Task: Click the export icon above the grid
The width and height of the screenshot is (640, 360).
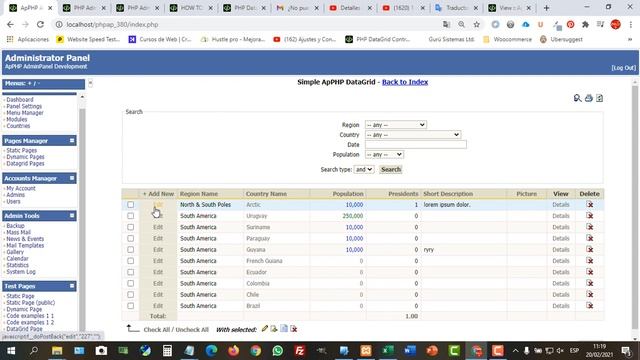Action: point(599,98)
